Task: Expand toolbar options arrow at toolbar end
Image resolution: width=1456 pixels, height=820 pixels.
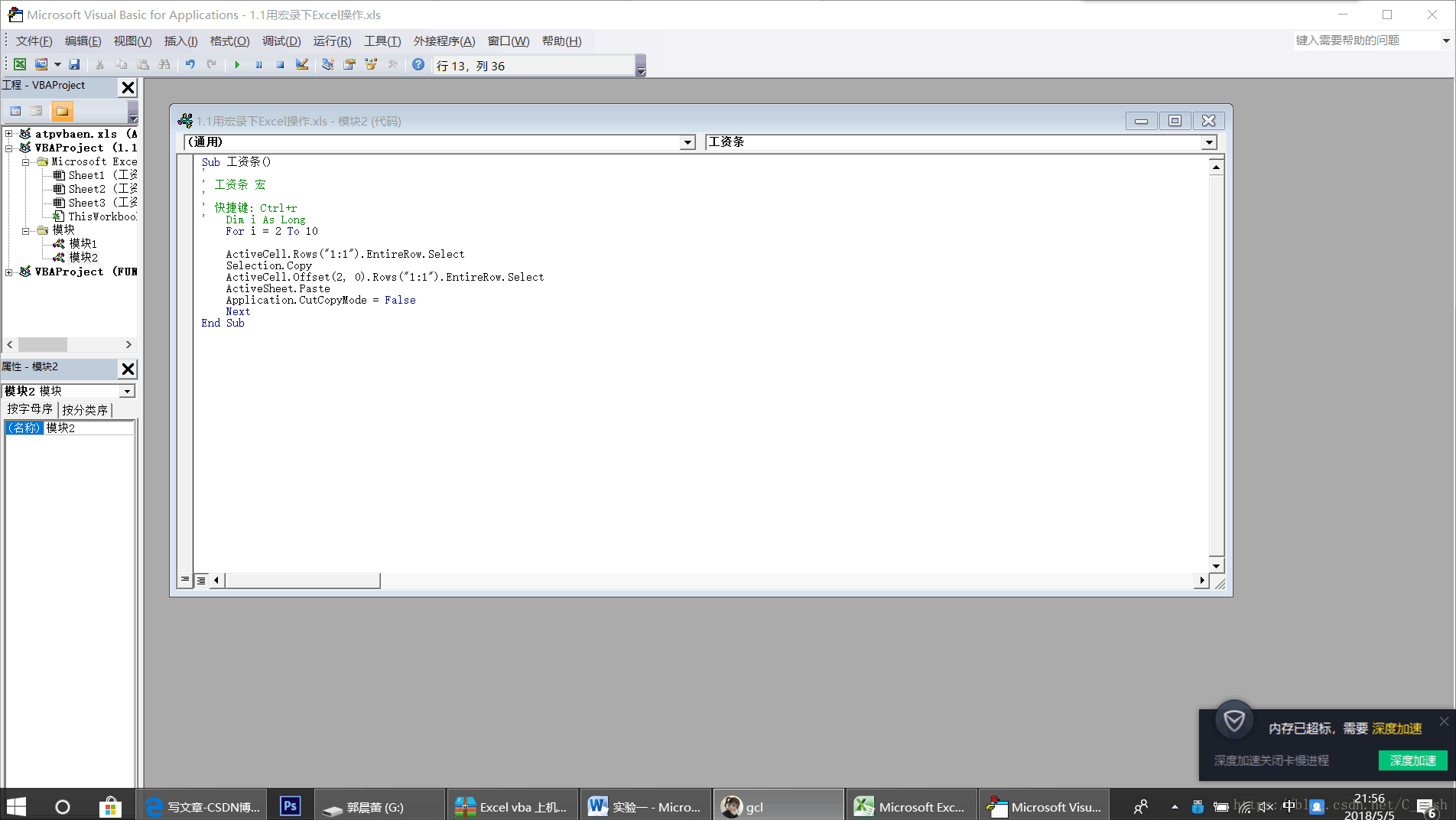Action: (x=641, y=66)
